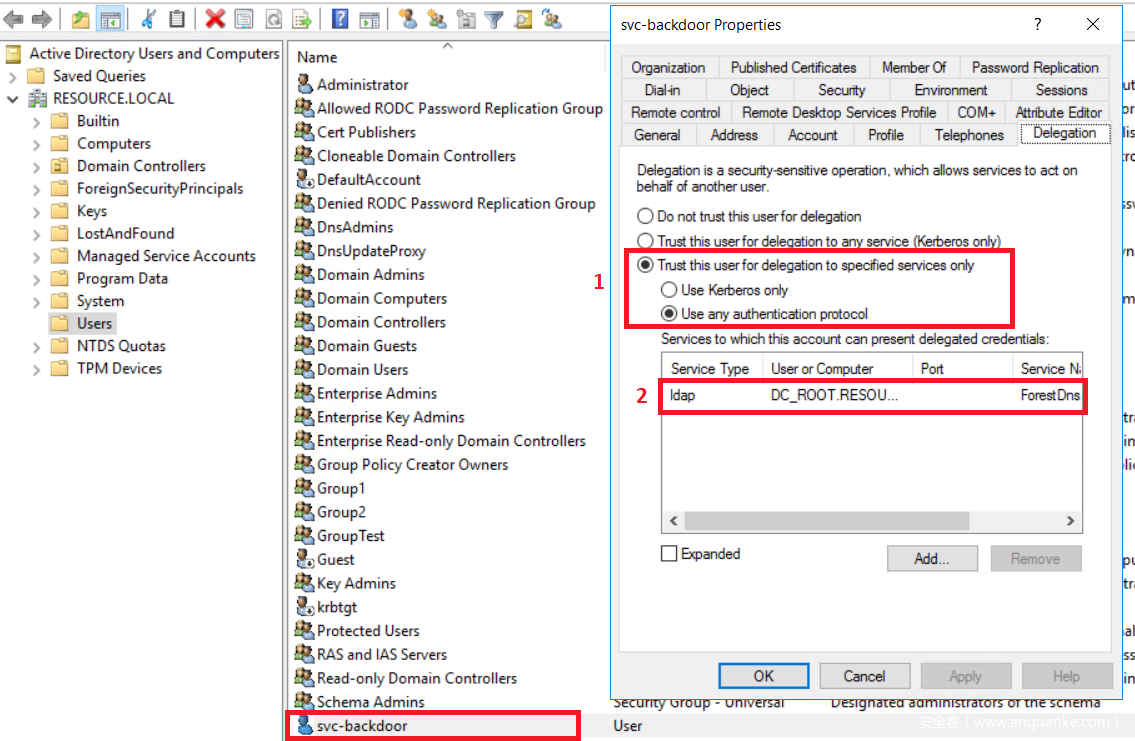
Task: Sort the list by Name column header
Action: point(447,57)
